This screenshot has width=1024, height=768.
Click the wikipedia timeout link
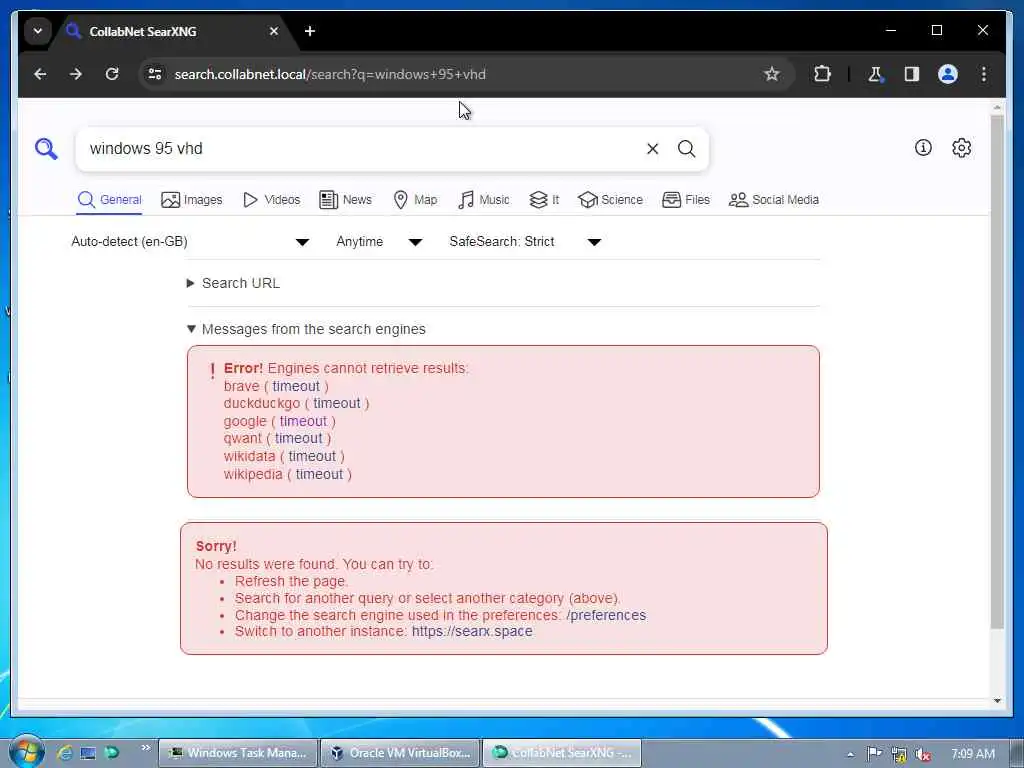pyautogui.click(x=319, y=474)
